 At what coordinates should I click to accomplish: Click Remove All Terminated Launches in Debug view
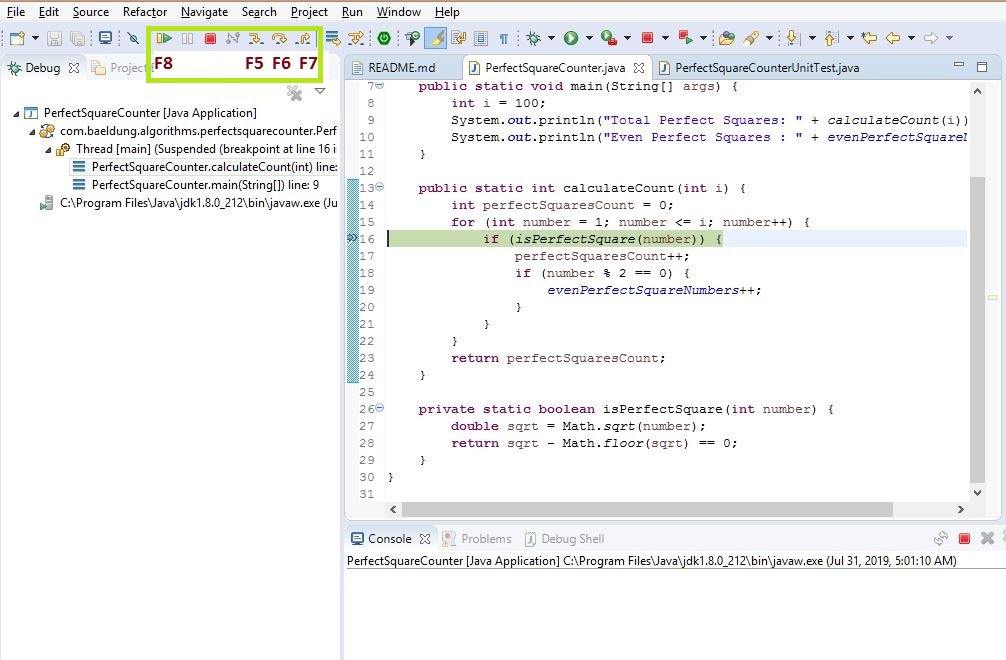coord(294,93)
